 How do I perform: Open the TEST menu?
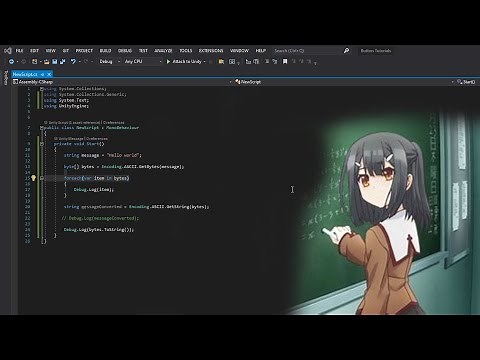pos(143,51)
